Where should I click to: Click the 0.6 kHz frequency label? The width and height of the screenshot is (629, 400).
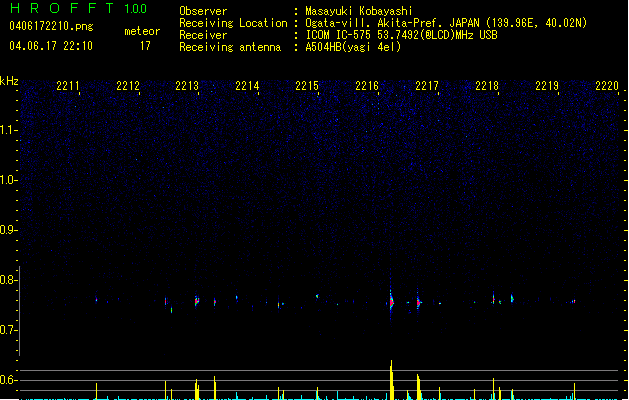[8, 380]
